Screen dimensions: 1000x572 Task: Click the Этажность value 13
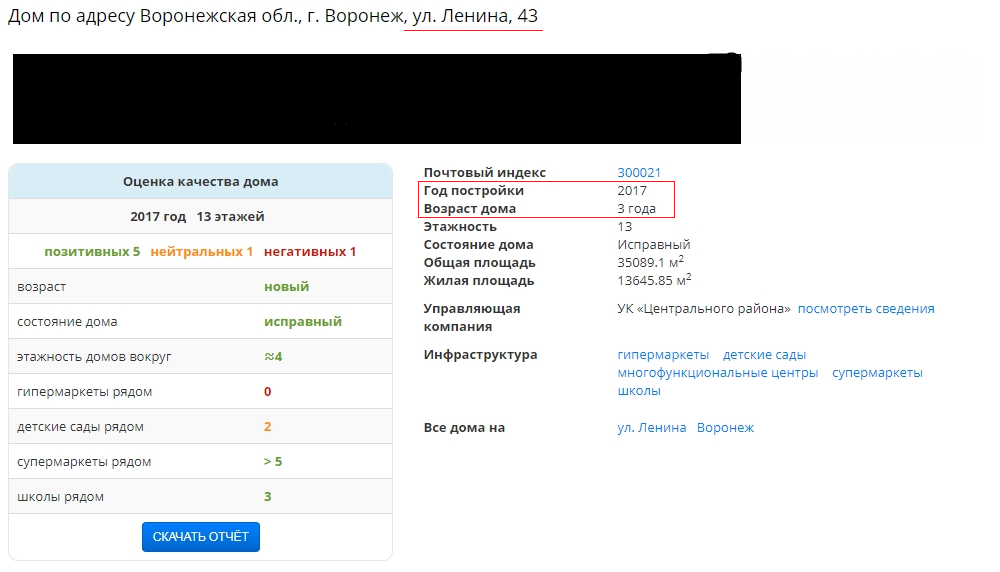[x=624, y=226]
